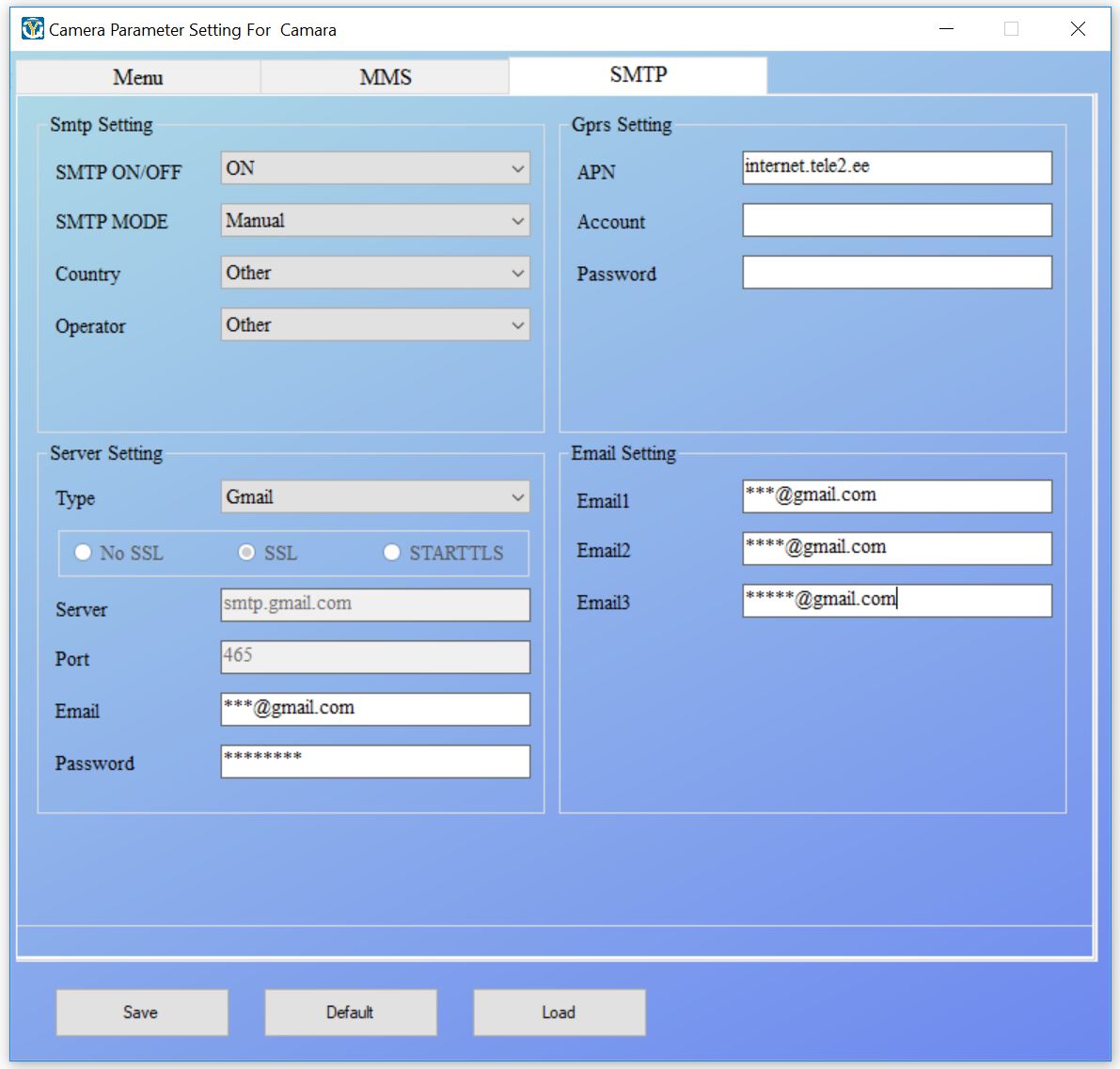Click the Load button
1120x1069 pixels.
[x=559, y=1013]
